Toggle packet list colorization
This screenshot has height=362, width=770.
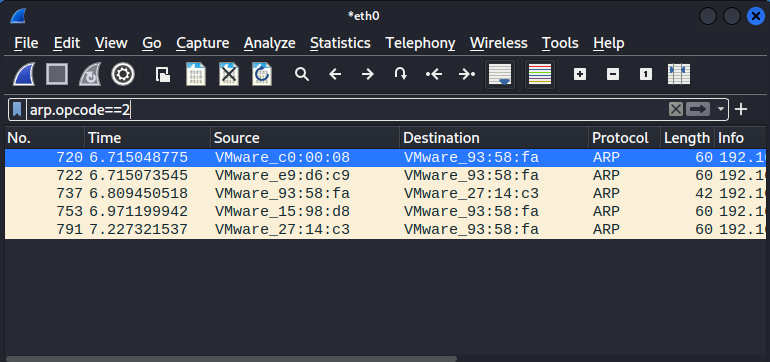(x=540, y=75)
